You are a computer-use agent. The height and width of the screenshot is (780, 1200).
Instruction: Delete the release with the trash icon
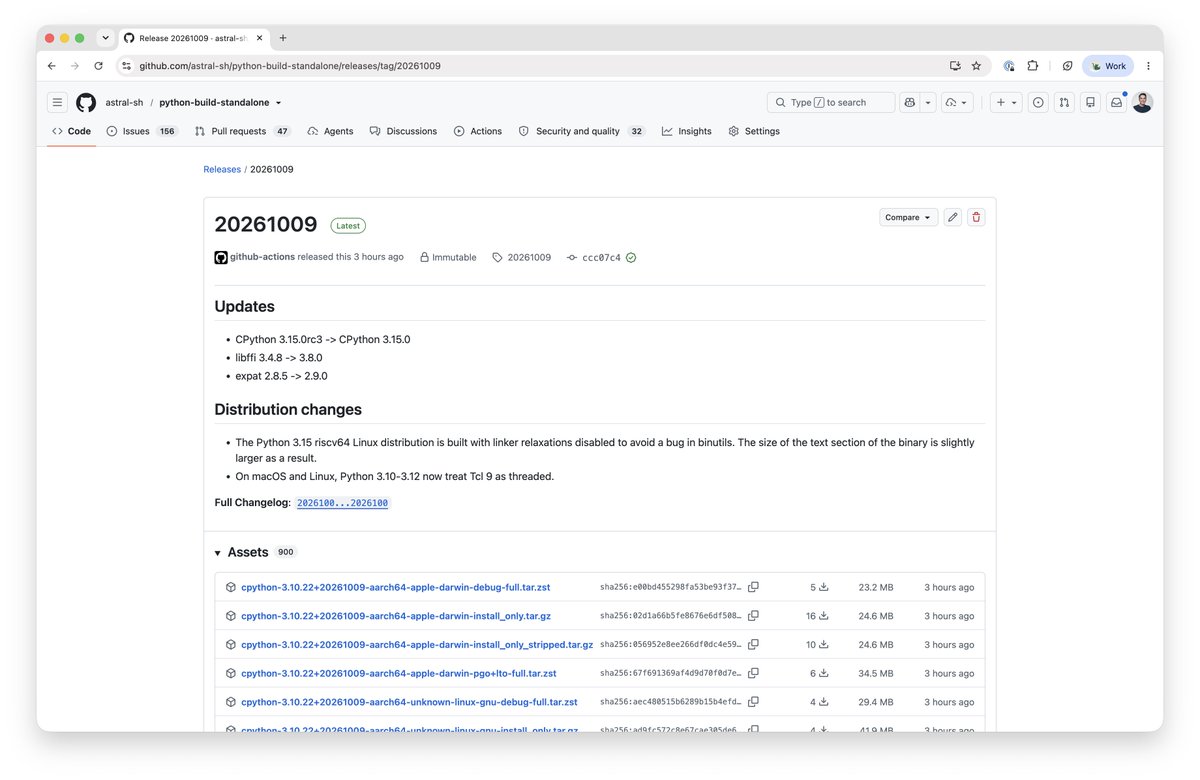[x=976, y=217]
